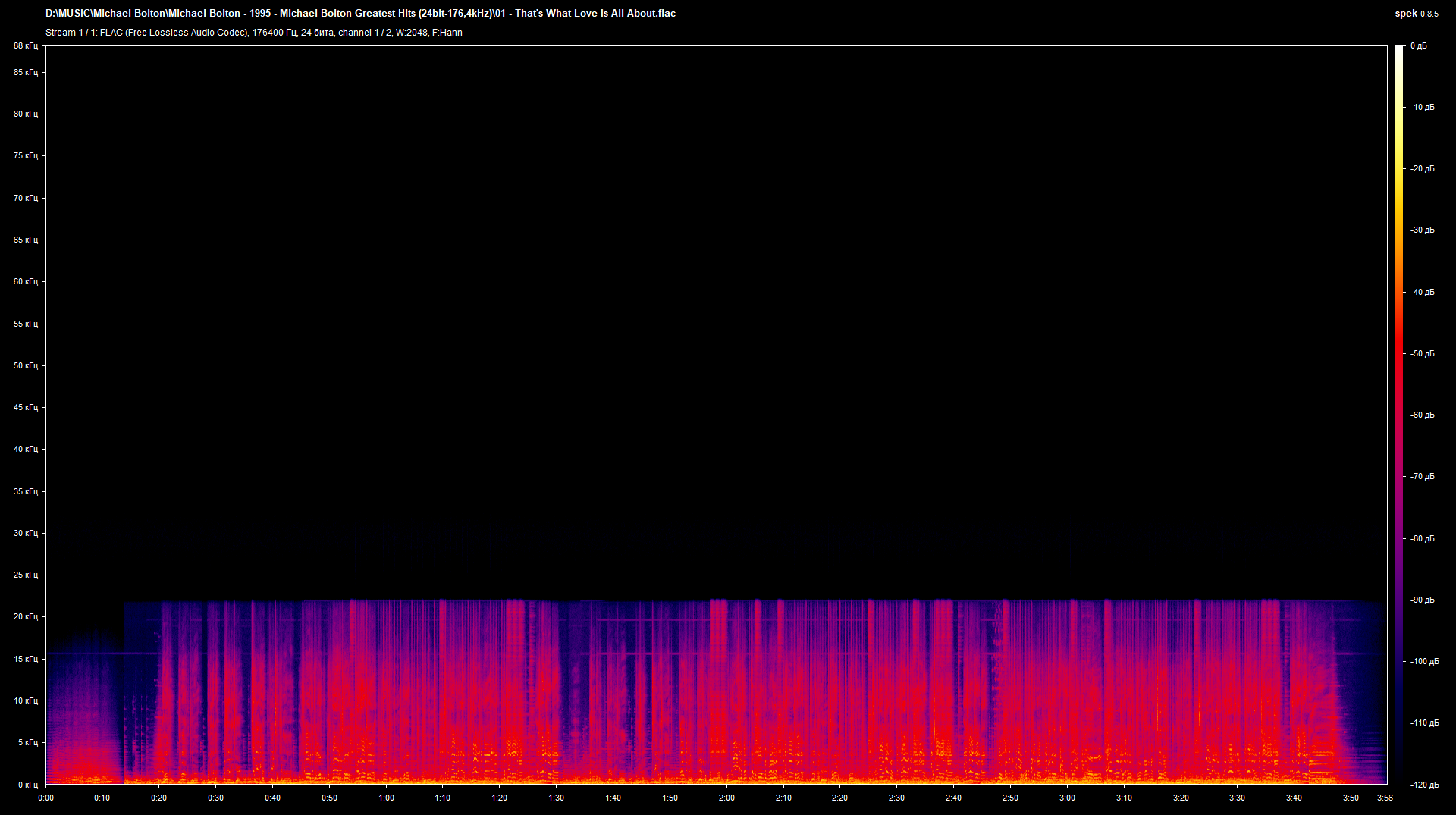Image resolution: width=1456 pixels, height=815 pixels.
Task: Click the F:Hann window function text
Action: 448,33
